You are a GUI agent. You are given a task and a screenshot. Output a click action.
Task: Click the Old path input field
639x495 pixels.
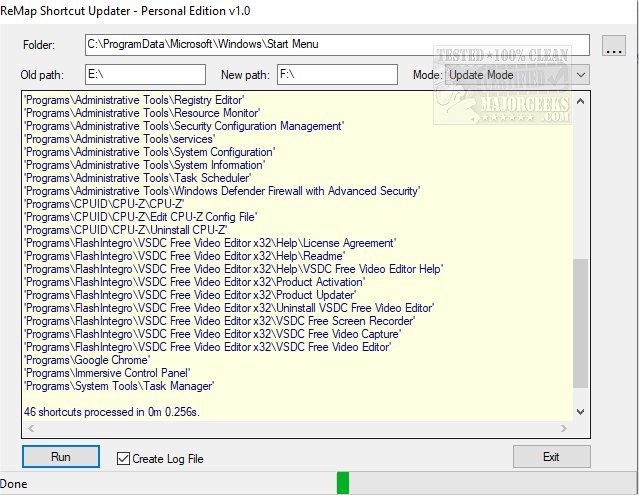145,75
